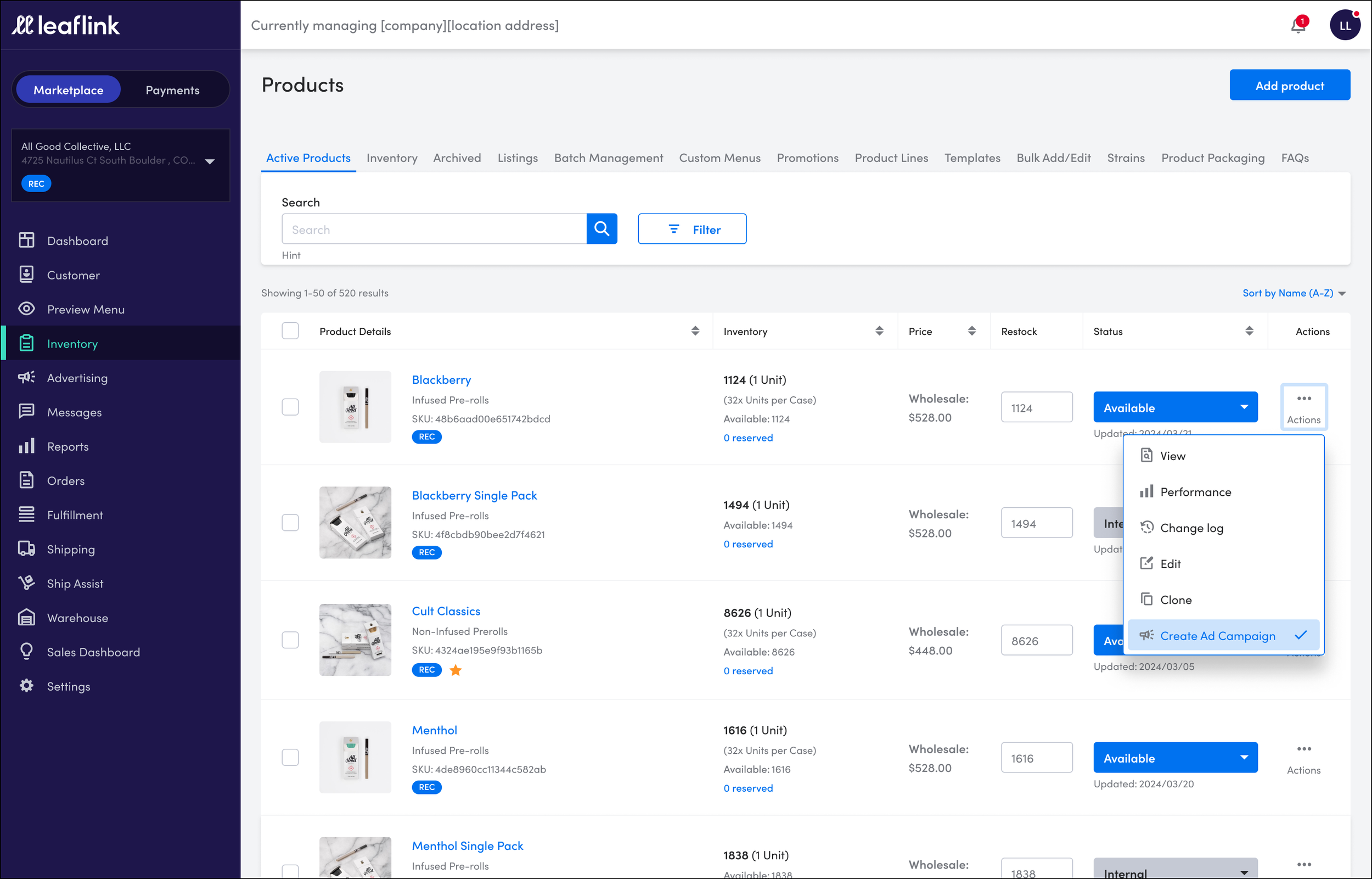The height and width of the screenshot is (879, 1372).
Task: Click the Menthol row Actions ellipsis
Action: pos(1303,749)
